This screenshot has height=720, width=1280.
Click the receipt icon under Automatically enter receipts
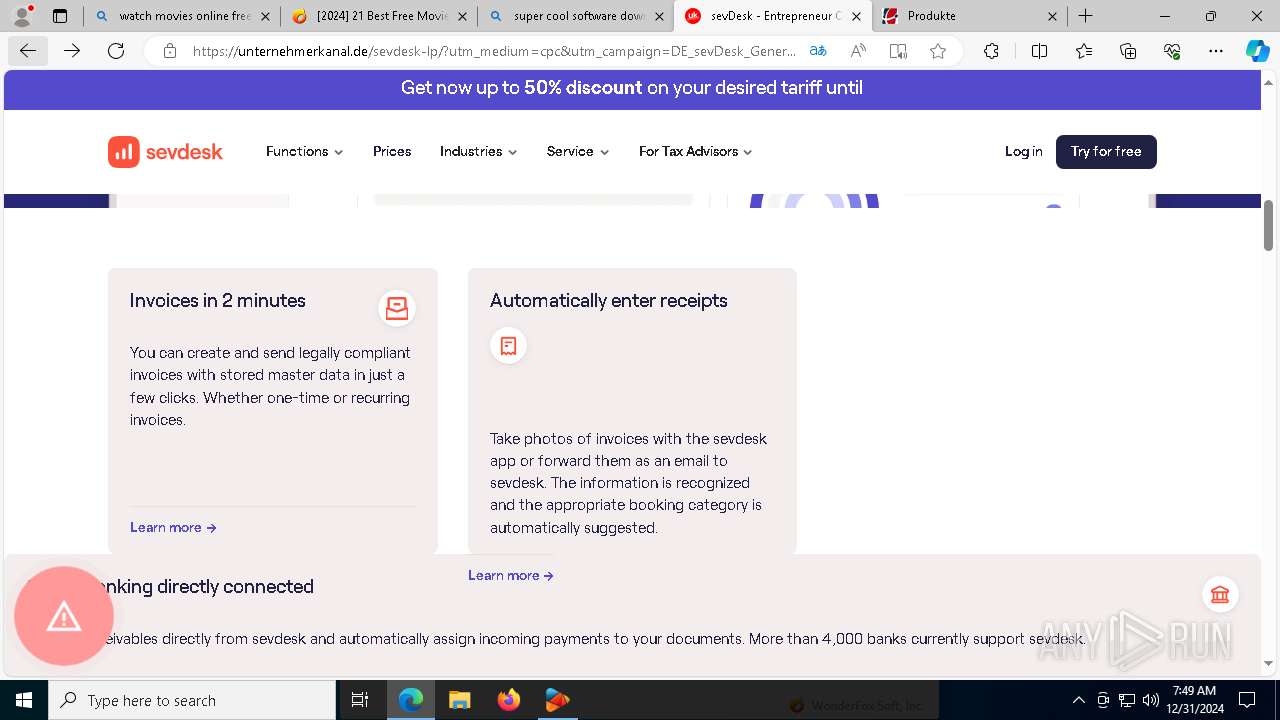[x=508, y=346]
